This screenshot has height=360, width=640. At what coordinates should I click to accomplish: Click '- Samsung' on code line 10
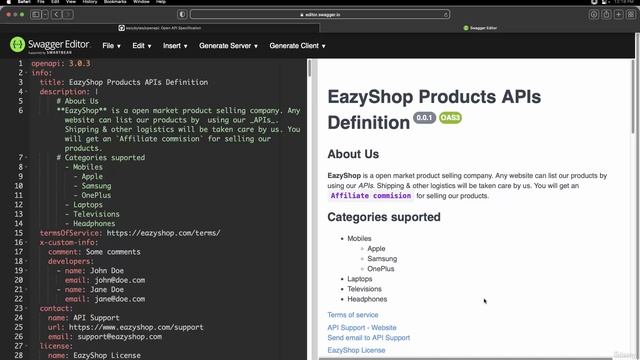pyautogui.click(x=92, y=186)
